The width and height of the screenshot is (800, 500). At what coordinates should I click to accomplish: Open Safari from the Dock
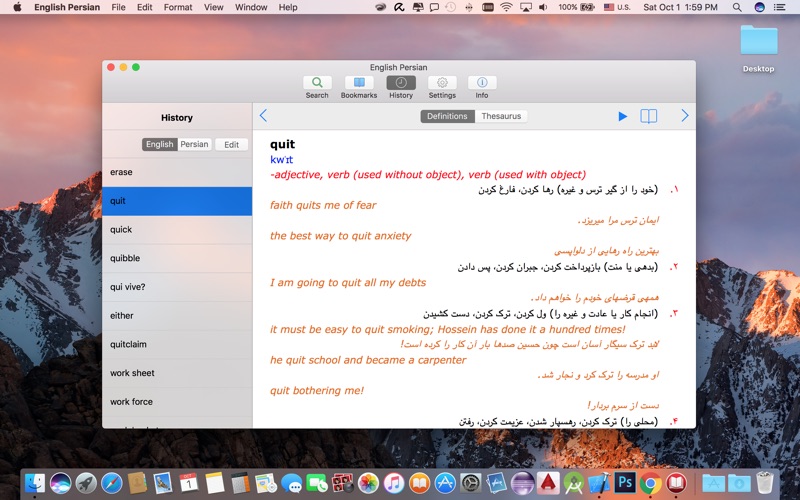112,483
